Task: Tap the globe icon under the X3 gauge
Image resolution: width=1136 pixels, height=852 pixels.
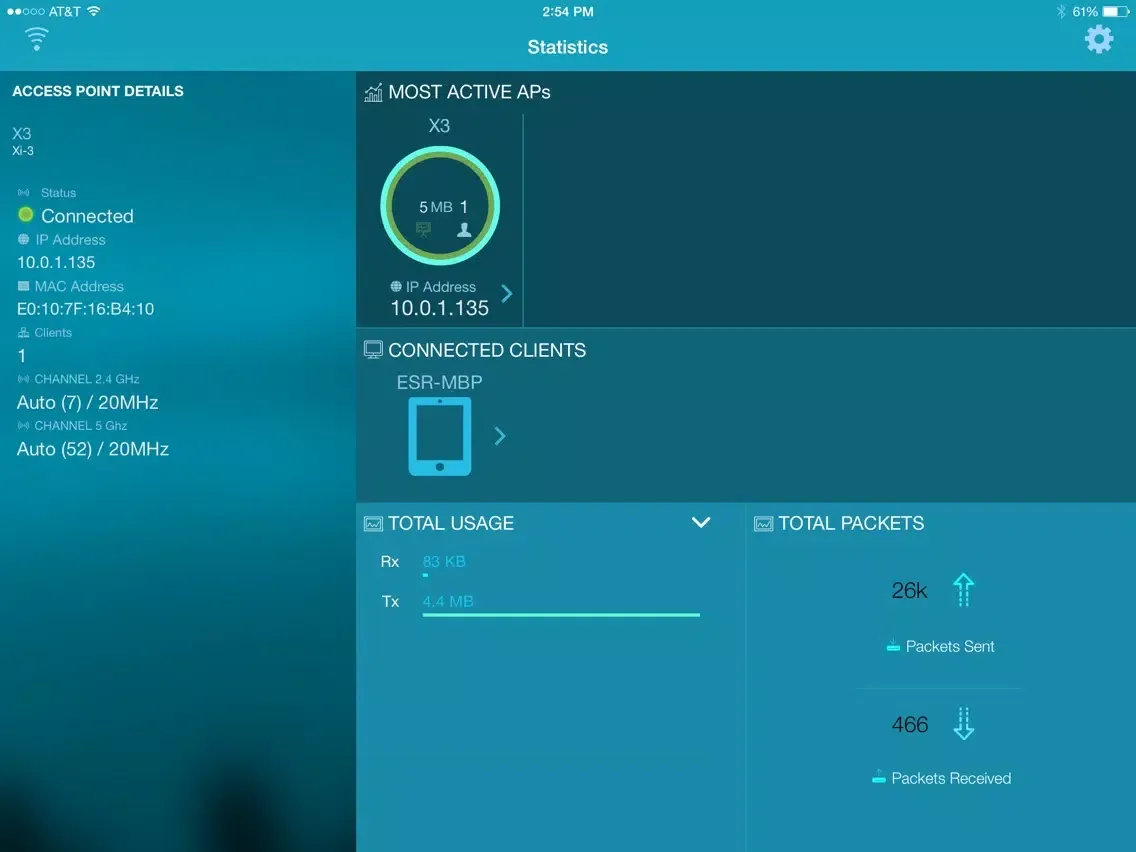Action: point(396,286)
